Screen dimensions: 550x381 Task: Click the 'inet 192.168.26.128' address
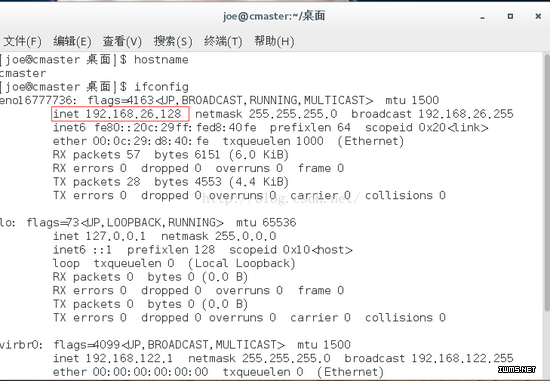point(117,114)
